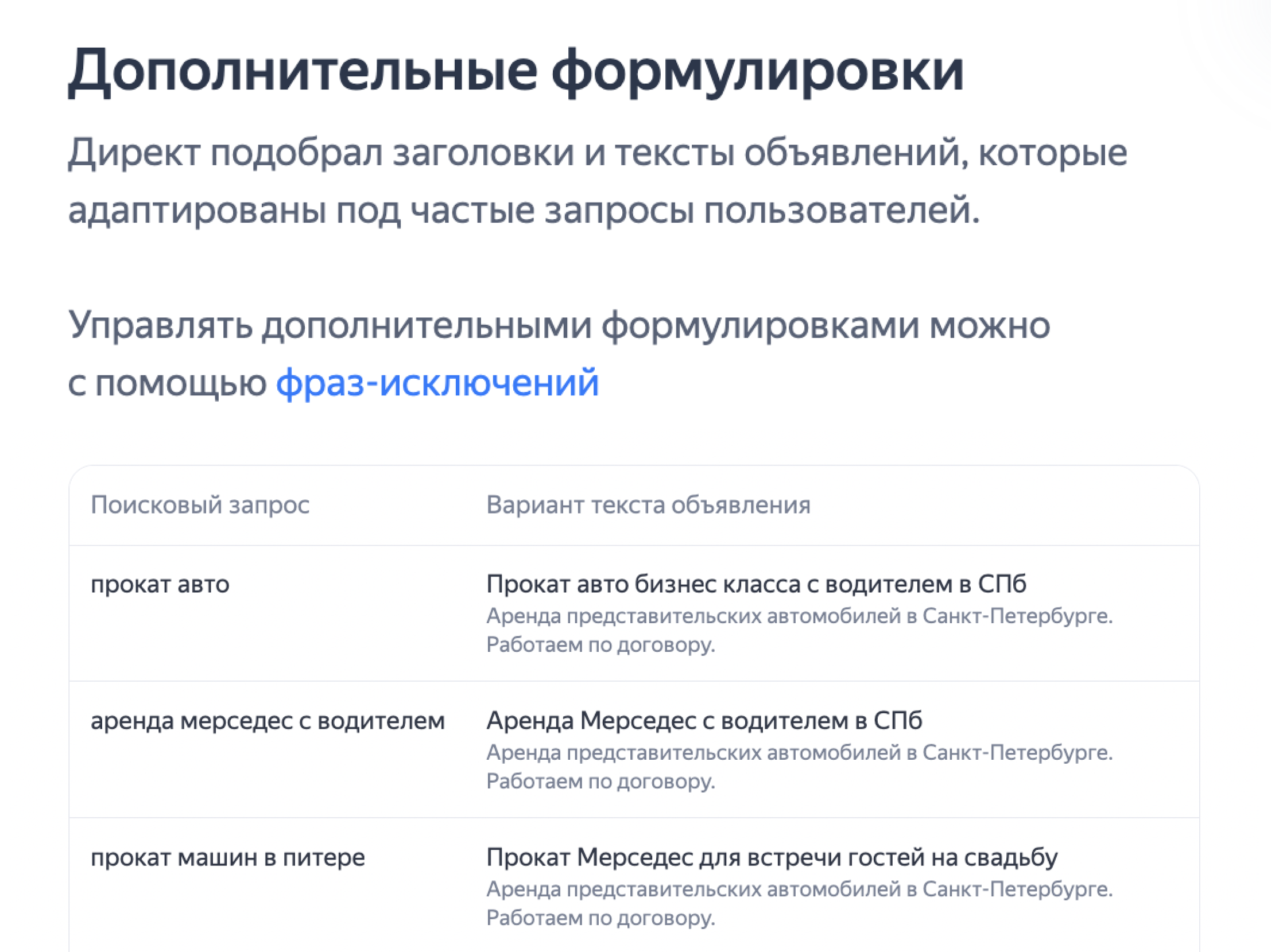The image size is (1271, 952).
Task: Click the description under Аренда Мерседес с водителем
Action: (799, 753)
